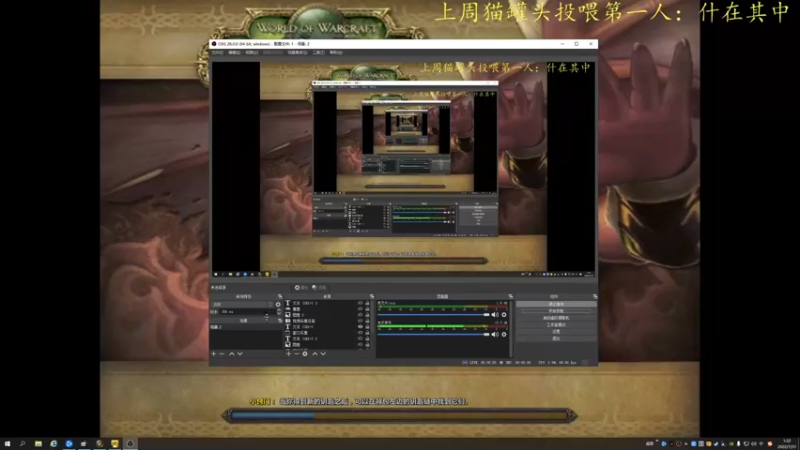Toggle visibility eye of 视频采集设备 source
This screenshot has width=800, height=450.
tap(360, 321)
